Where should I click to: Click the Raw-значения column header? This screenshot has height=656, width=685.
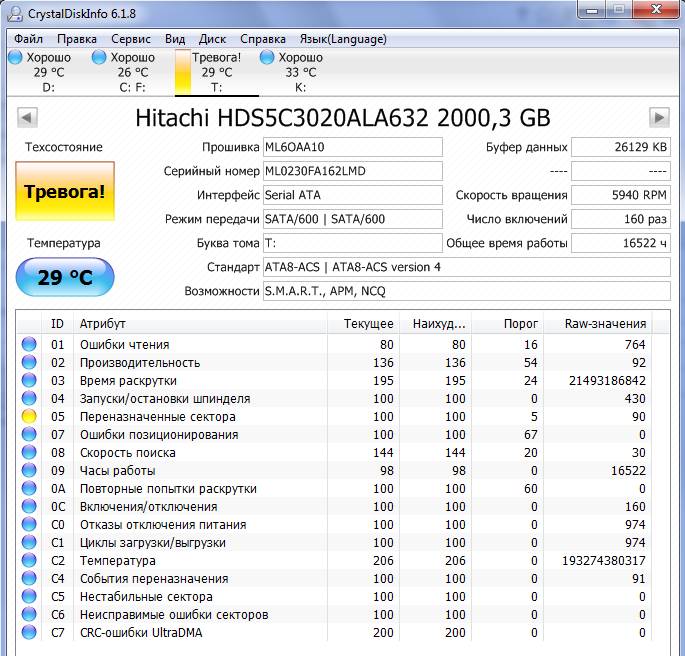[597, 324]
